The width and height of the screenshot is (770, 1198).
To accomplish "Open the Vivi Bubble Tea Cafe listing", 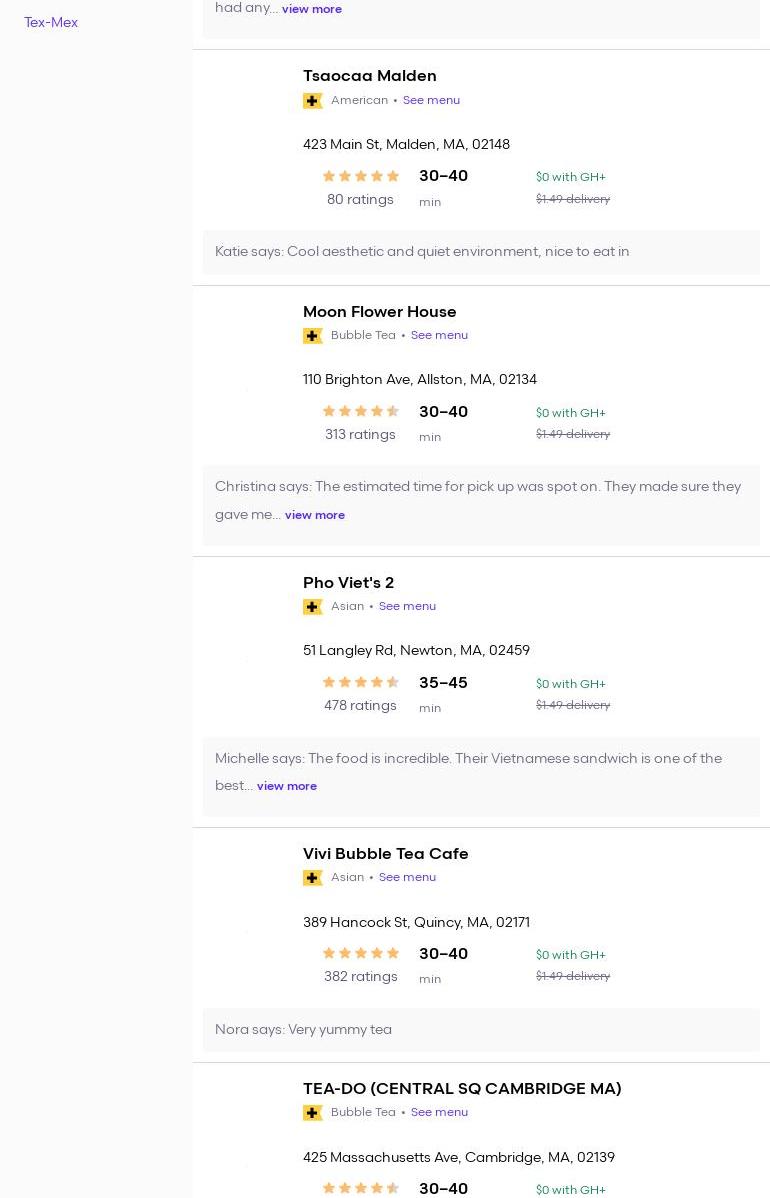I will coord(385,853).
